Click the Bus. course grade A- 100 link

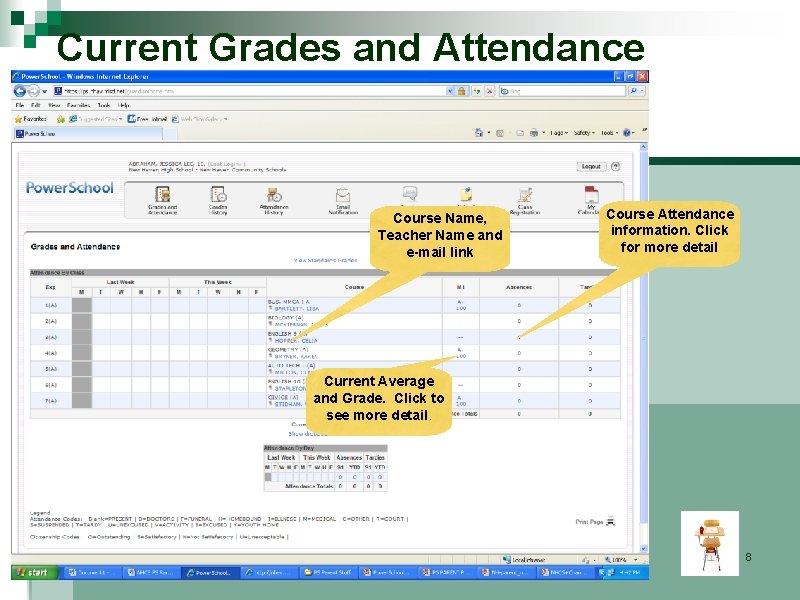pyautogui.click(x=461, y=305)
